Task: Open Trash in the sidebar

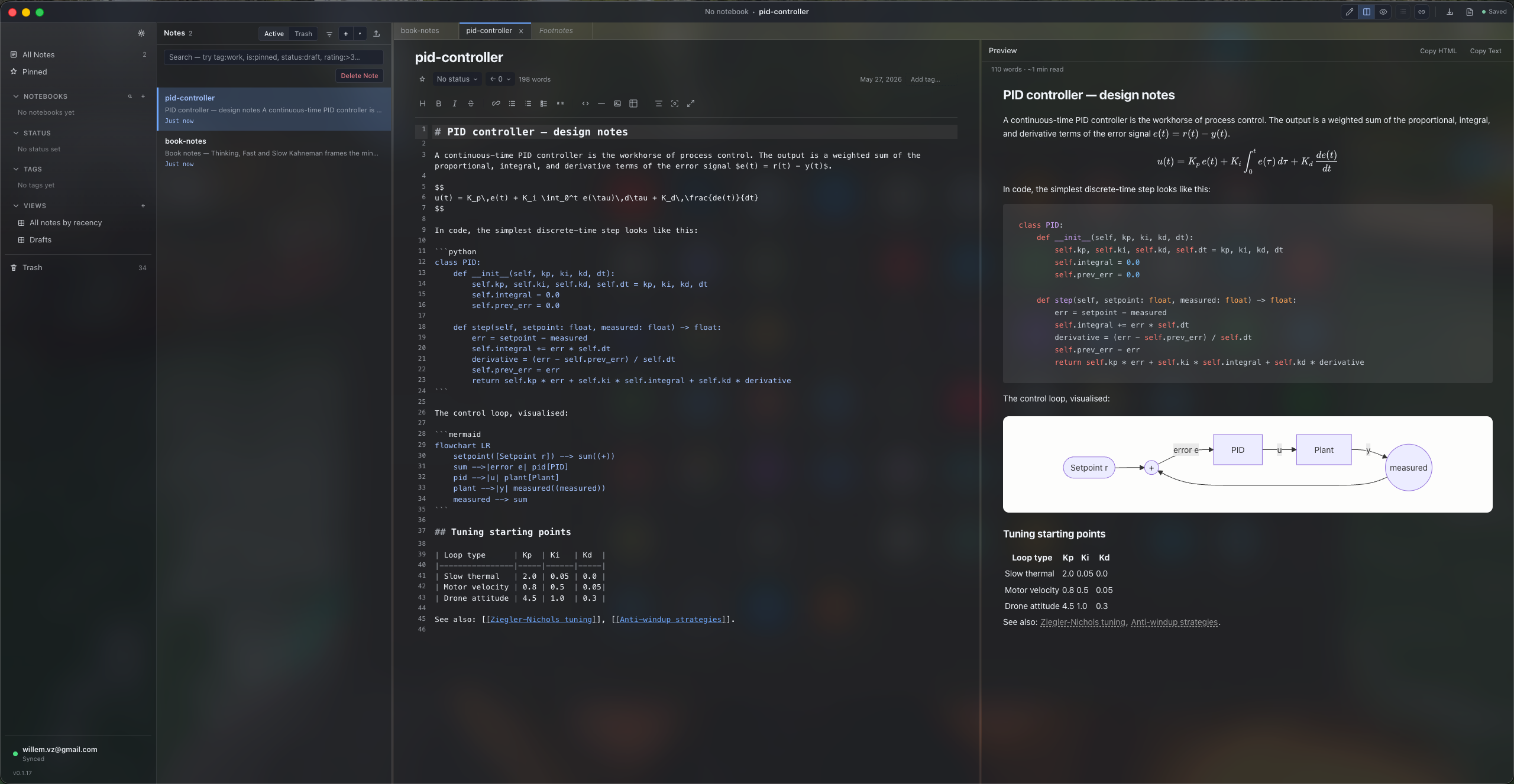Action: coord(78,267)
